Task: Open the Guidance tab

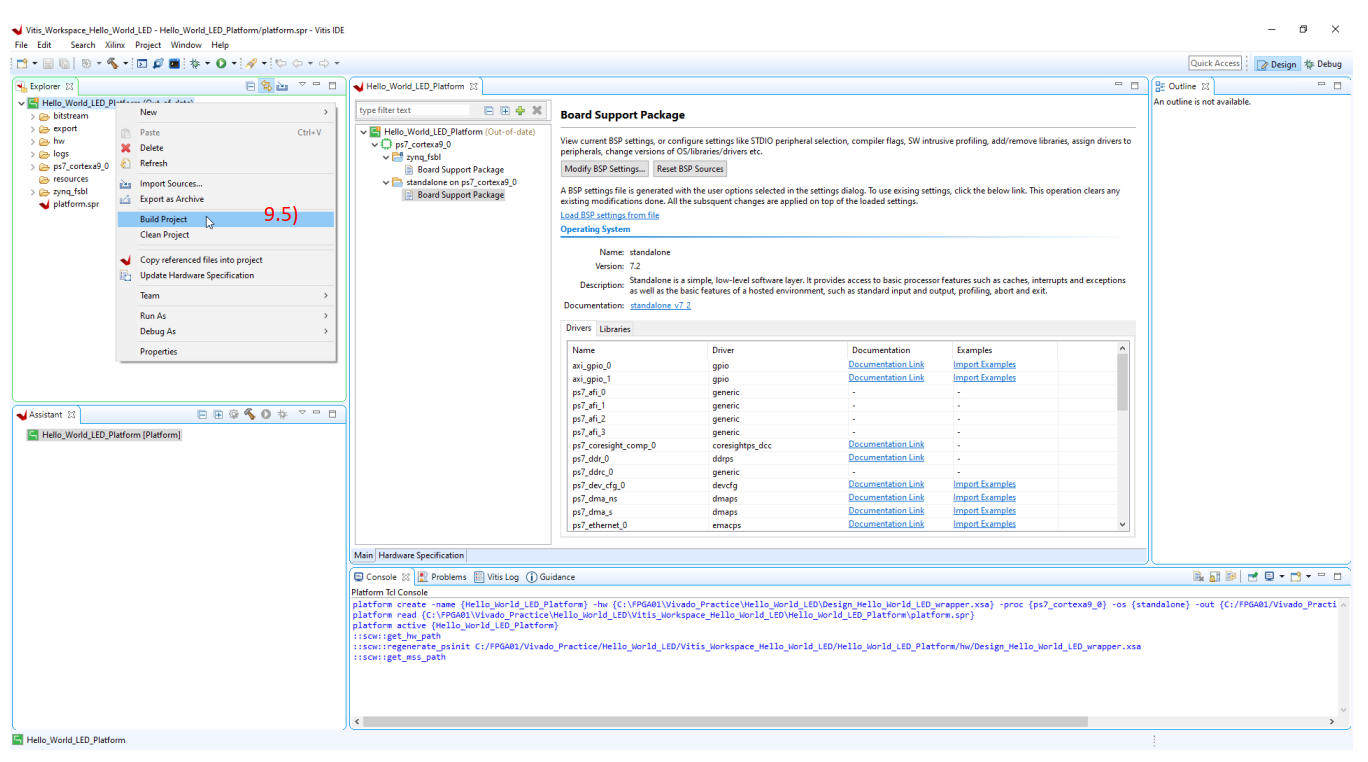Action: click(551, 577)
